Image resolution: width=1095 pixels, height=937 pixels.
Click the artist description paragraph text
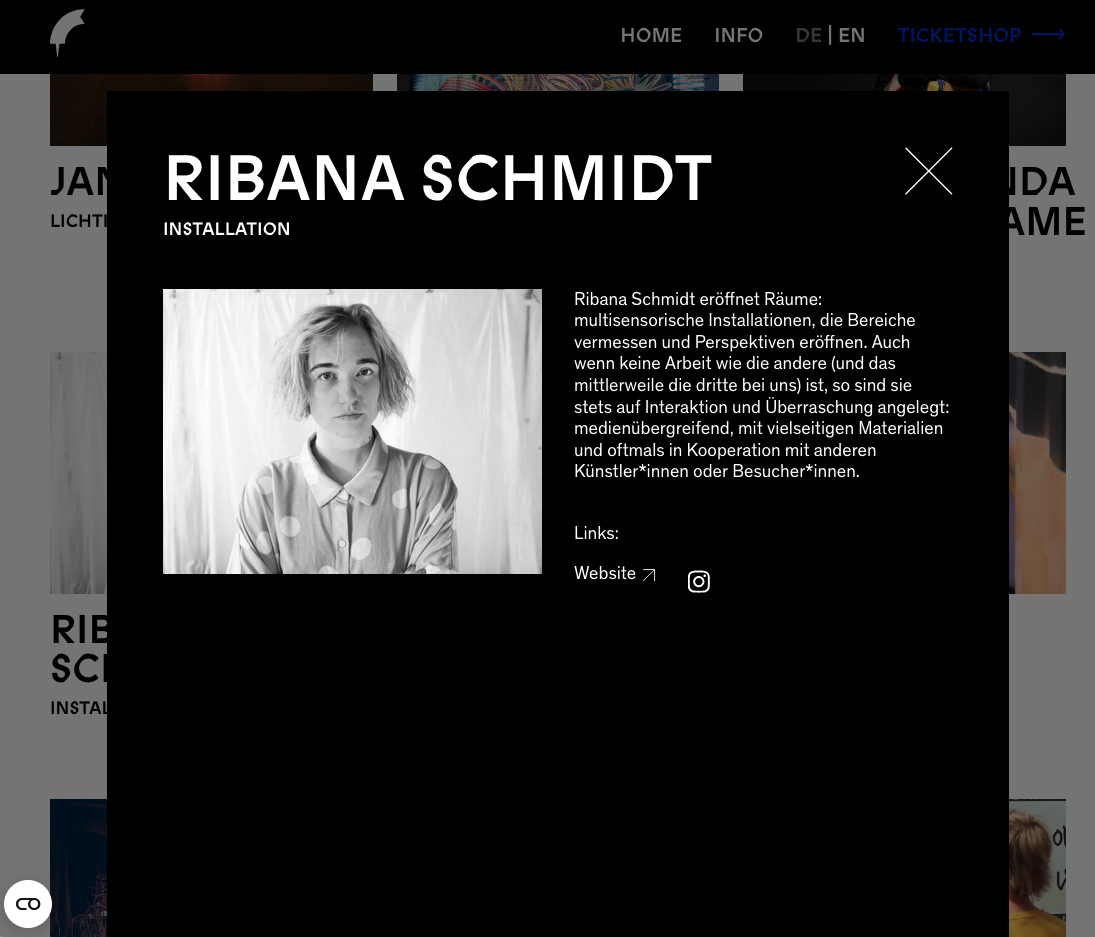coord(761,385)
